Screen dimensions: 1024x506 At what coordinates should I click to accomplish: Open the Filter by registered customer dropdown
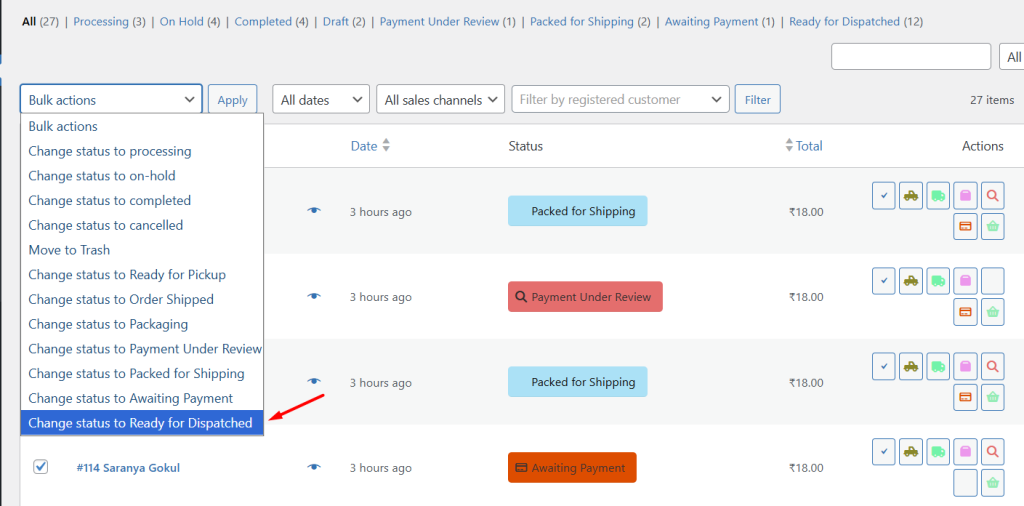pyautogui.click(x=620, y=100)
